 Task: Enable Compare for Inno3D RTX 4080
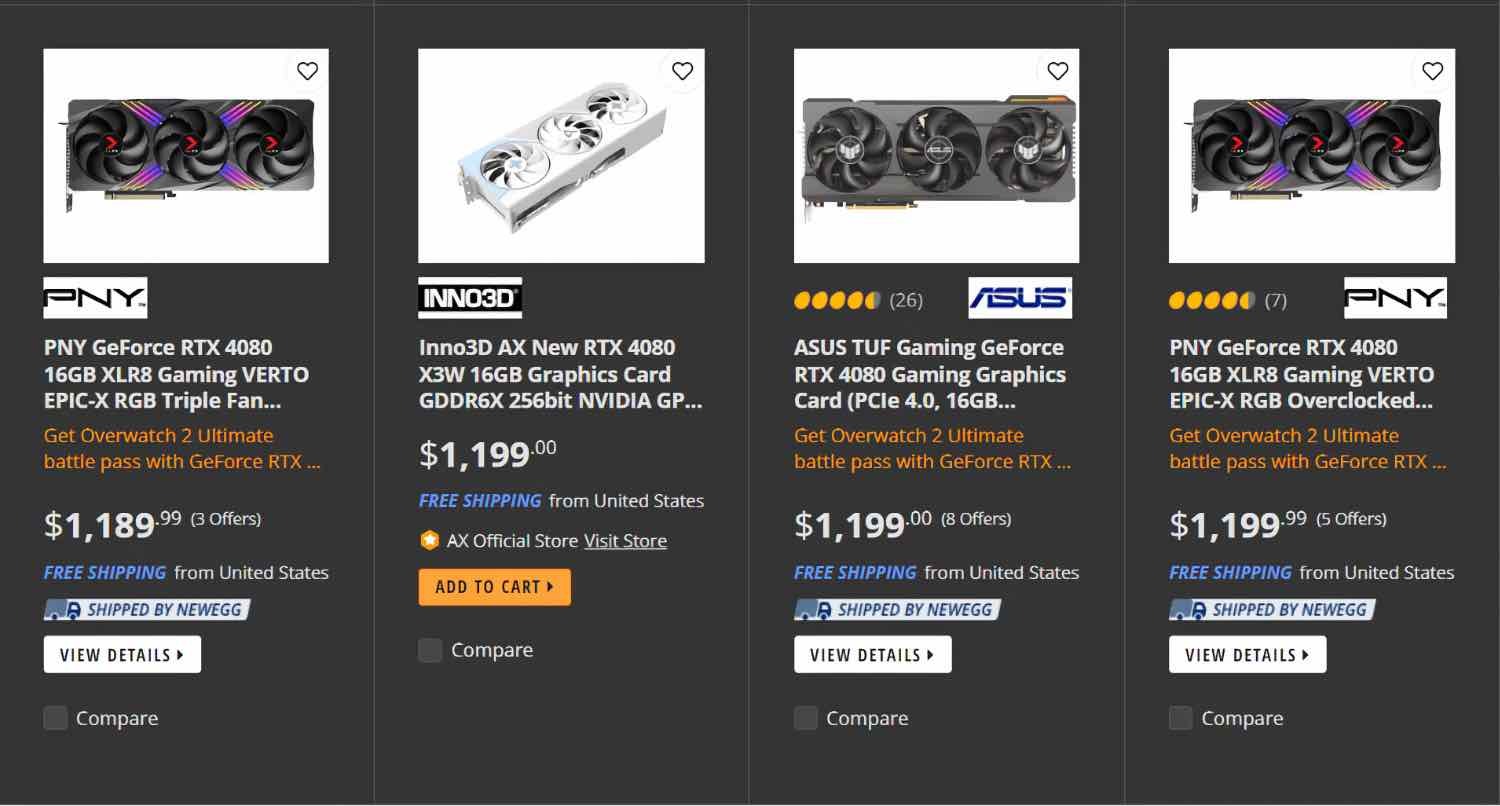430,650
